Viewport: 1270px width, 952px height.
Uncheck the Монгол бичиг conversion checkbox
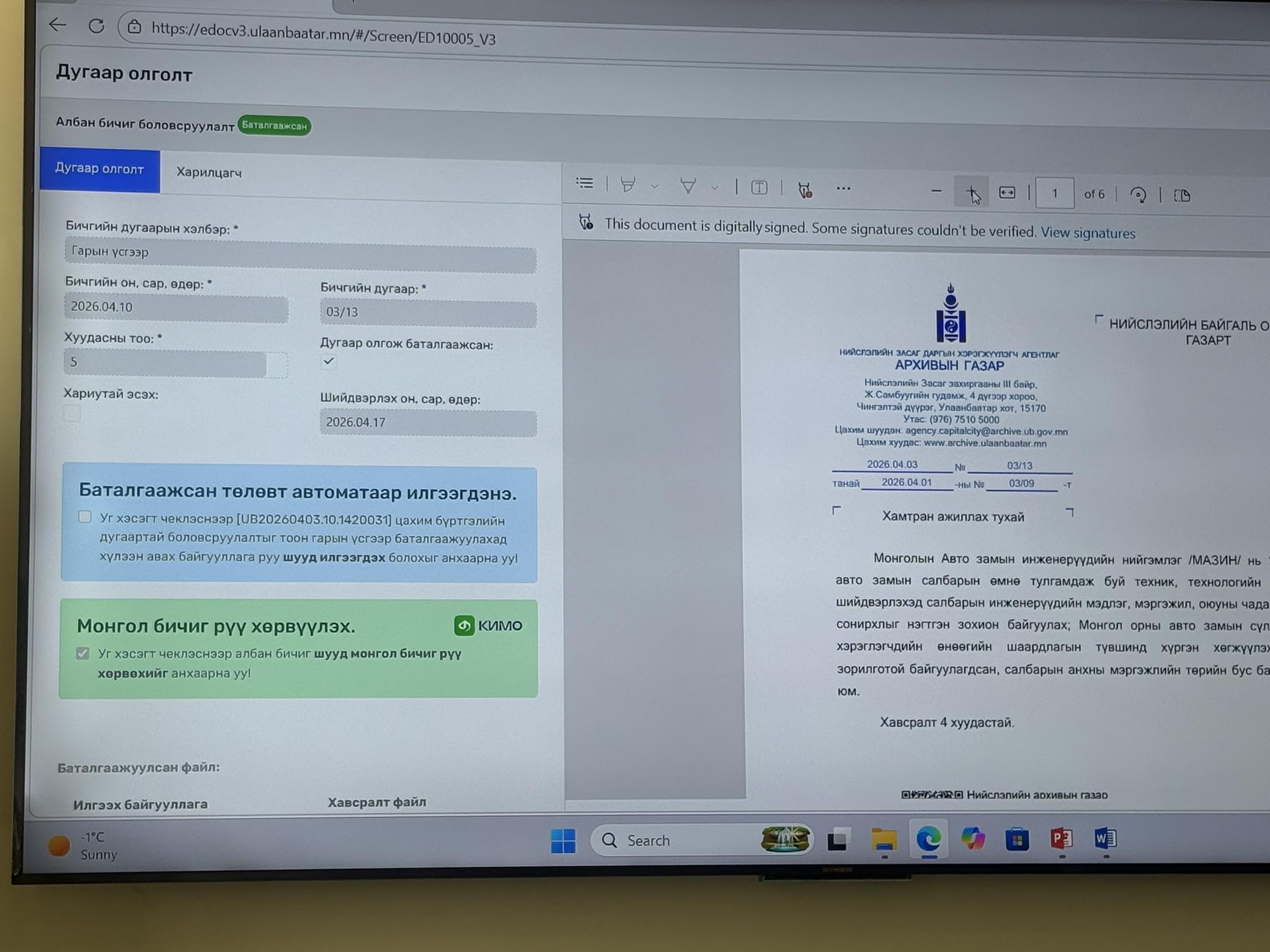pyautogui.click(x=82, y=653)
